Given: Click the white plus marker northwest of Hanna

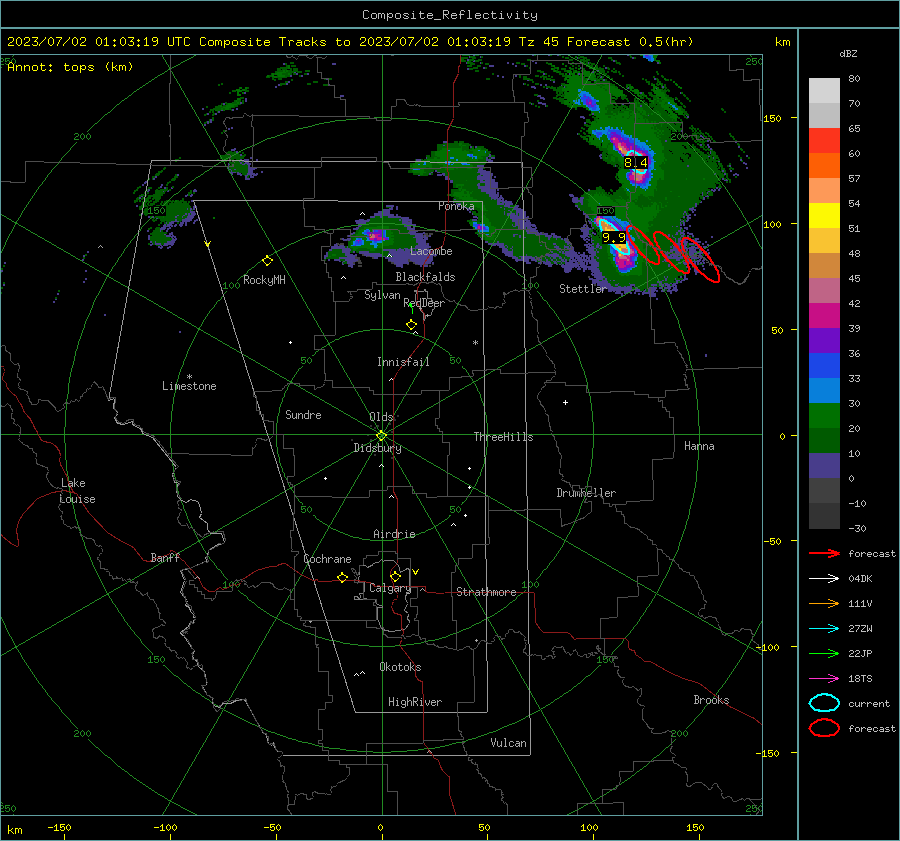Looking at the screenshot, I should point(565,402).
